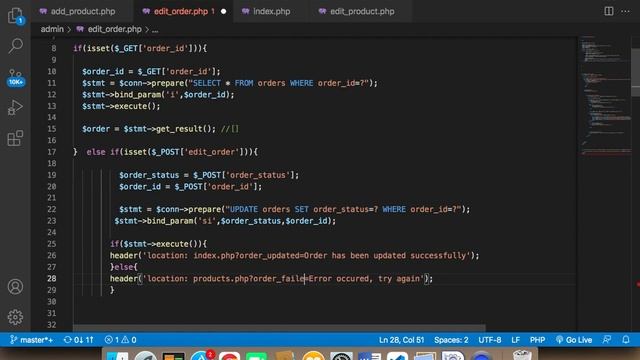Click line number 17 in gutter
The height and width of the screenshot is (360, 640).
pos(51,152)
